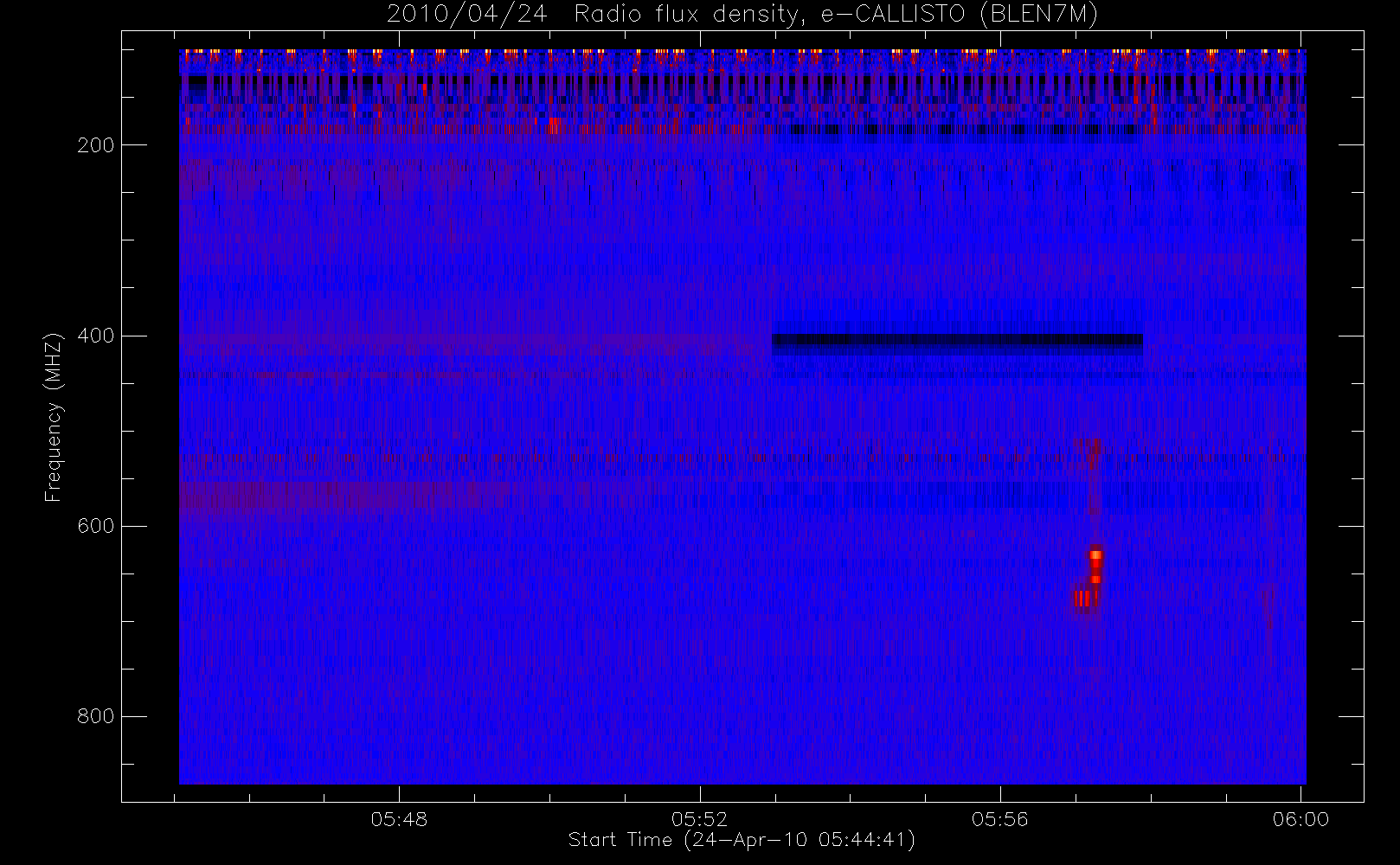Click the 05:48 time tick label
The image size is (1400, 865).
pyautogui.click(x=399, y=819)
